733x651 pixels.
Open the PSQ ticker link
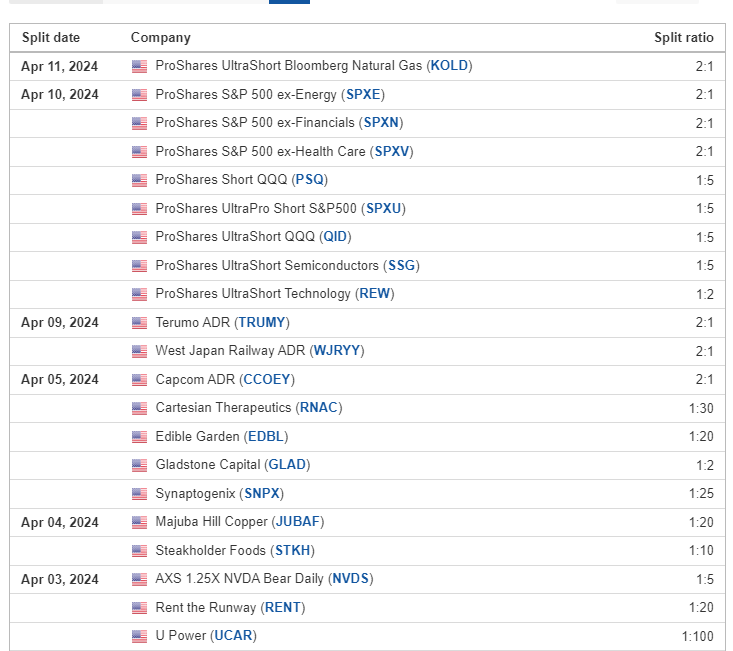coord(309,179)
